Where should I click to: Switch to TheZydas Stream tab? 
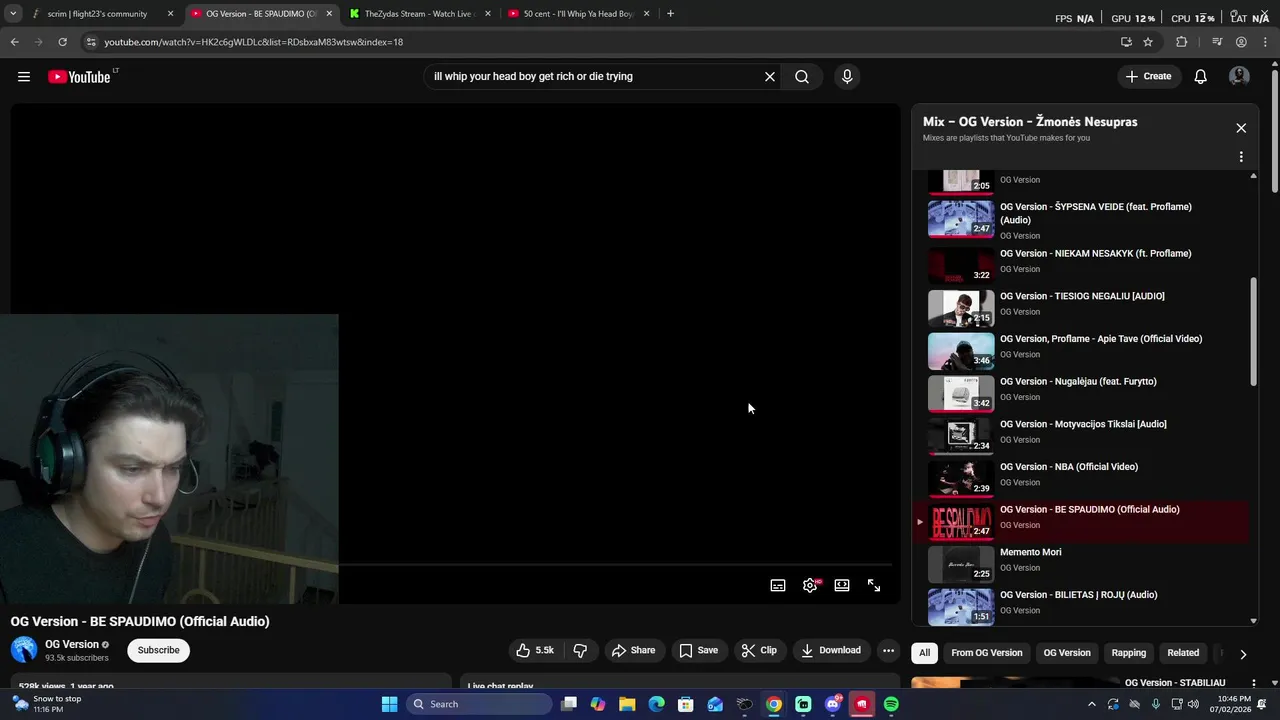coord(420,14)
